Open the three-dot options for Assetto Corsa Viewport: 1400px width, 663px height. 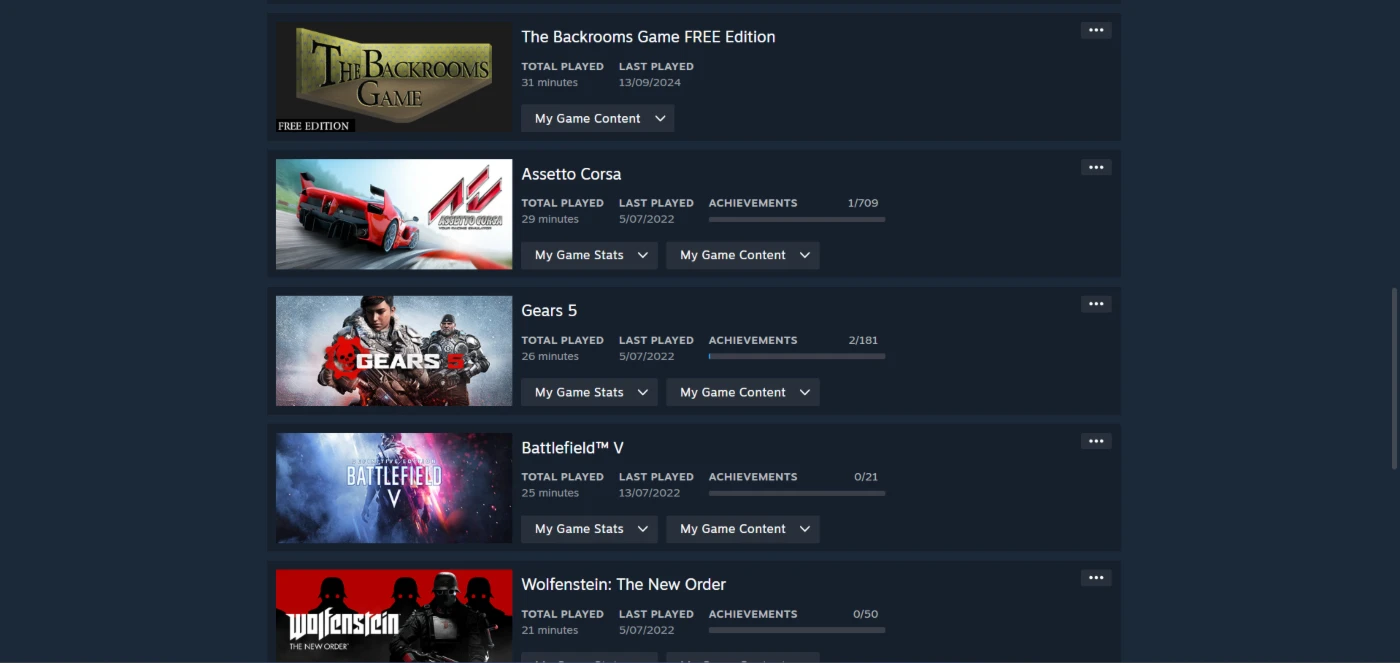[1096, 167]
